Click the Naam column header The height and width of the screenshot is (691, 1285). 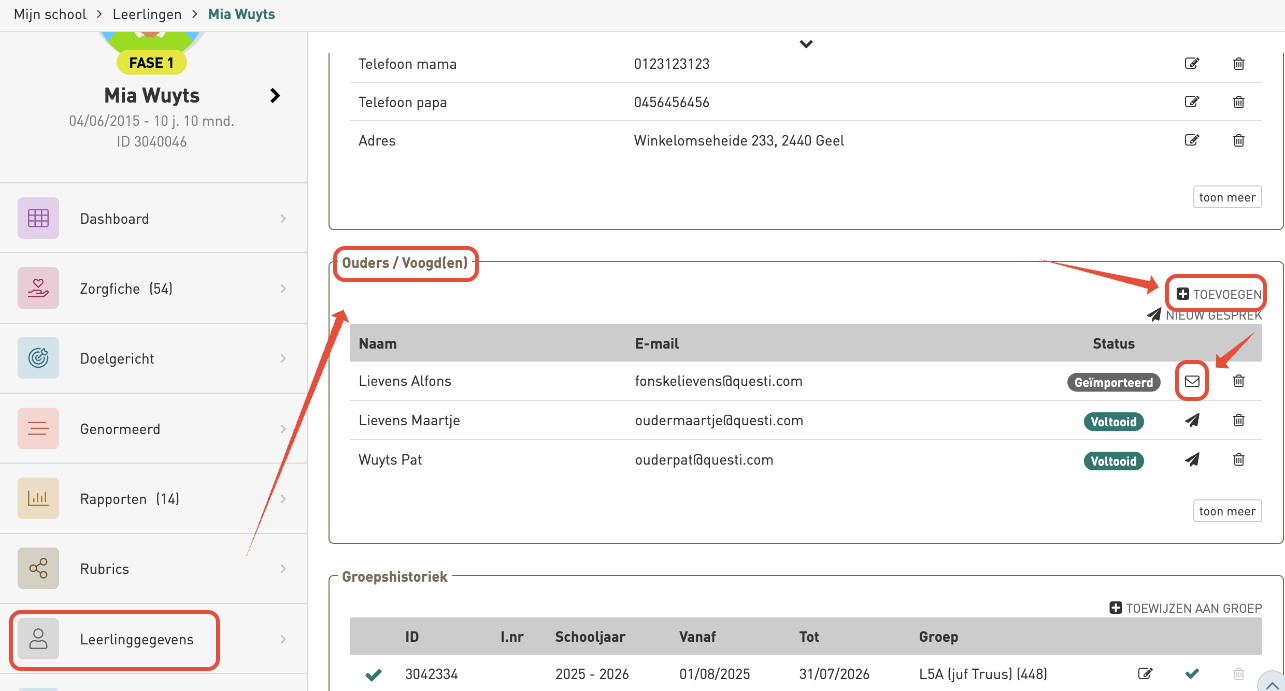[378, 343]
